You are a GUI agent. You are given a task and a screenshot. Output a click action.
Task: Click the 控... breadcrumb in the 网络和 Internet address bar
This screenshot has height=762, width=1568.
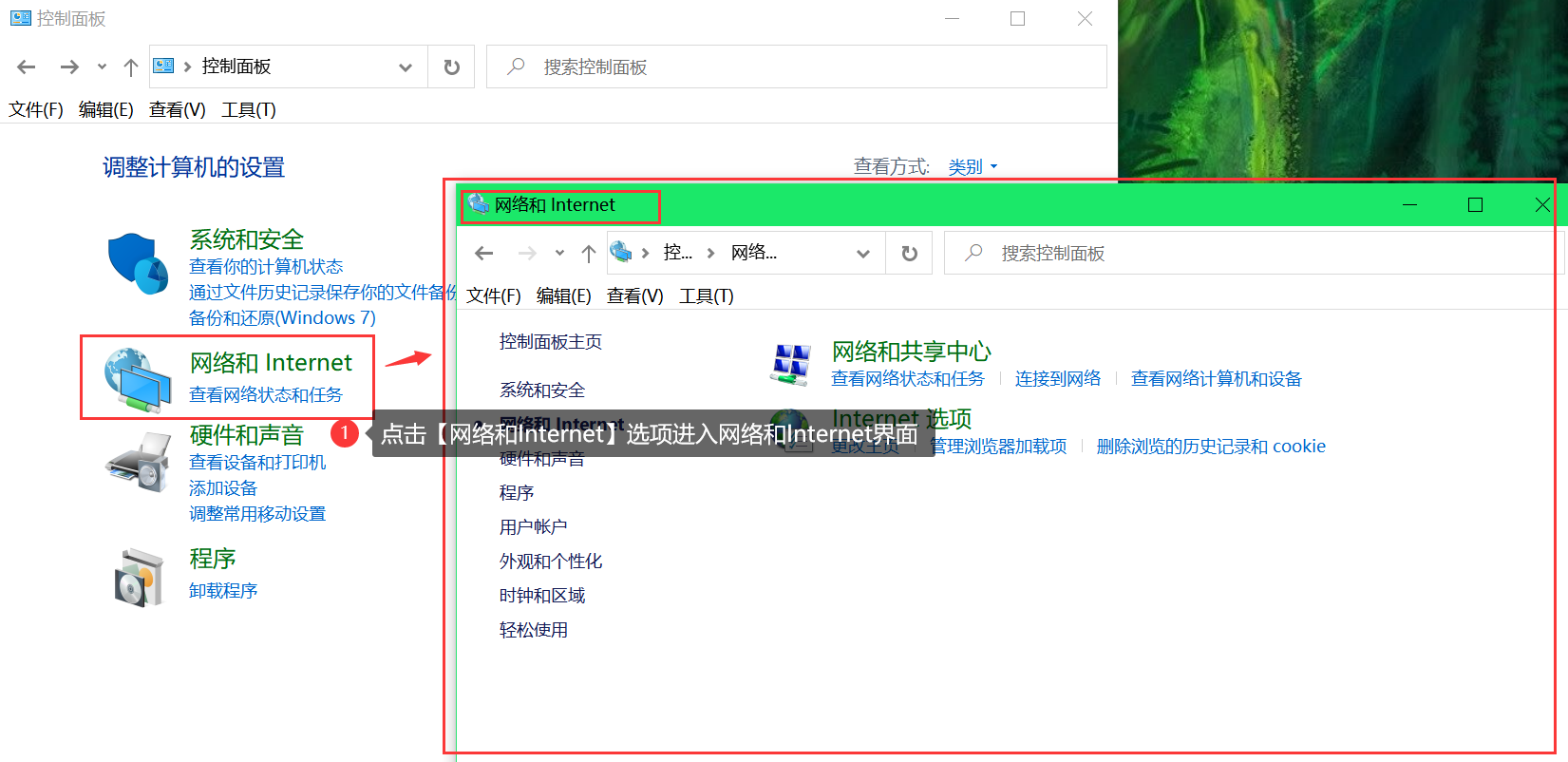pyautogui.click(x=678, y=253)
